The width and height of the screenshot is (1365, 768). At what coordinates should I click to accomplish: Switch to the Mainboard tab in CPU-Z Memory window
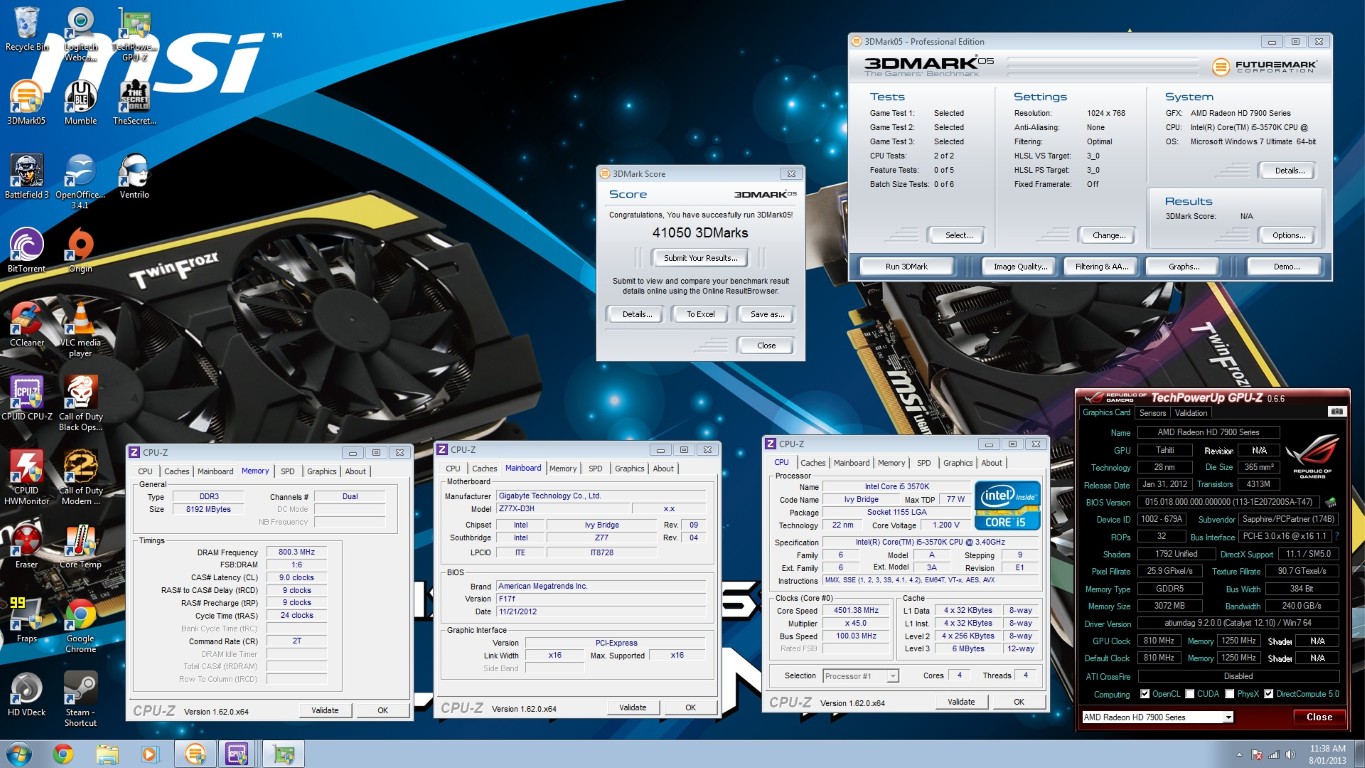coord(215,471)
